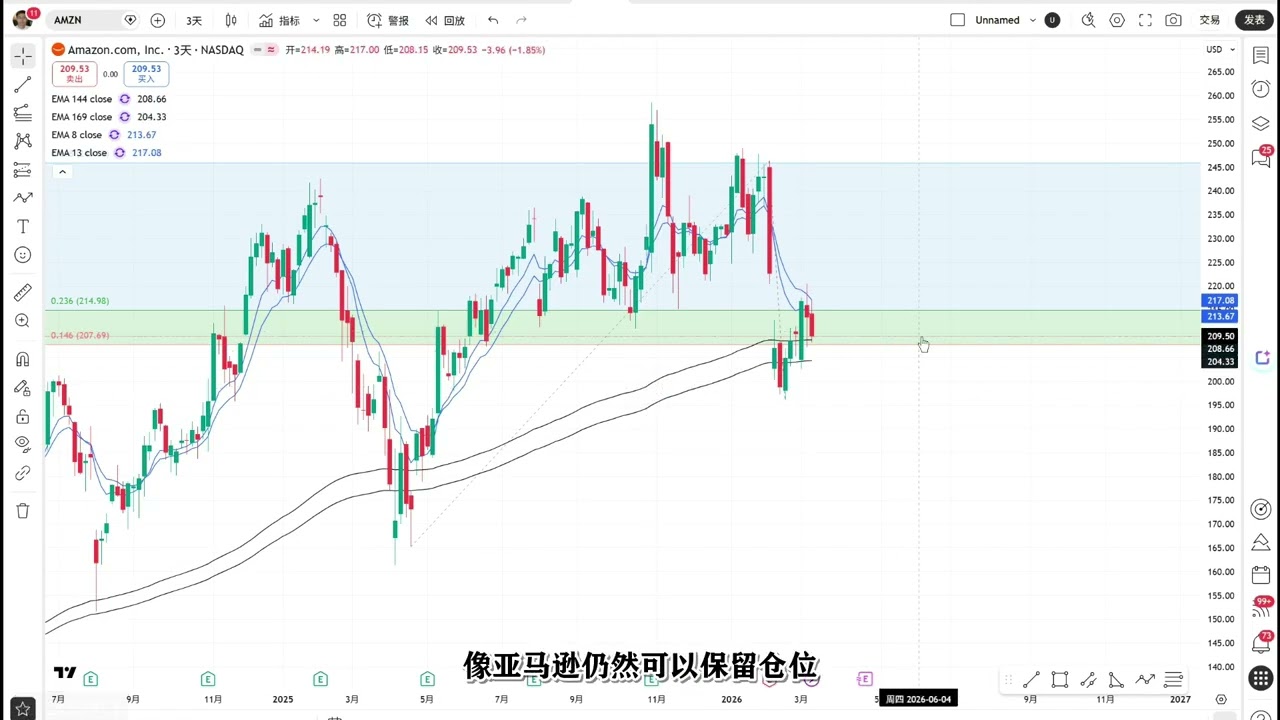
Task: Start bar replay with 回放
Action: pos(445,20)
